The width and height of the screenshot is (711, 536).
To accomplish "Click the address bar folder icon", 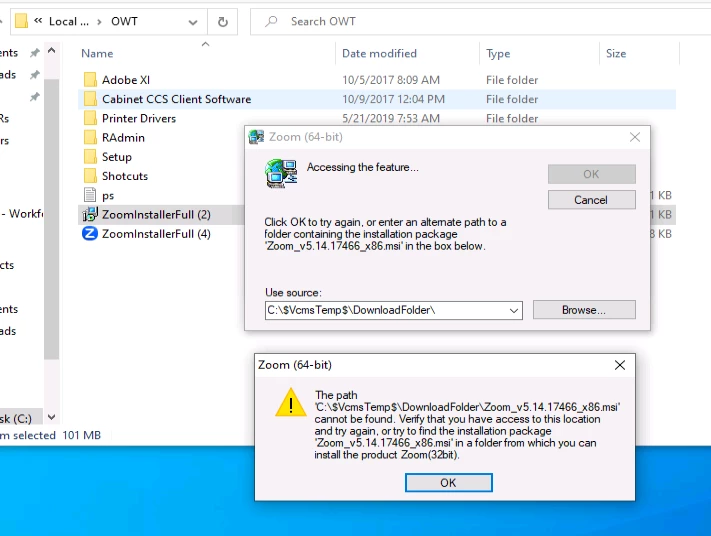I will [21, 21].
